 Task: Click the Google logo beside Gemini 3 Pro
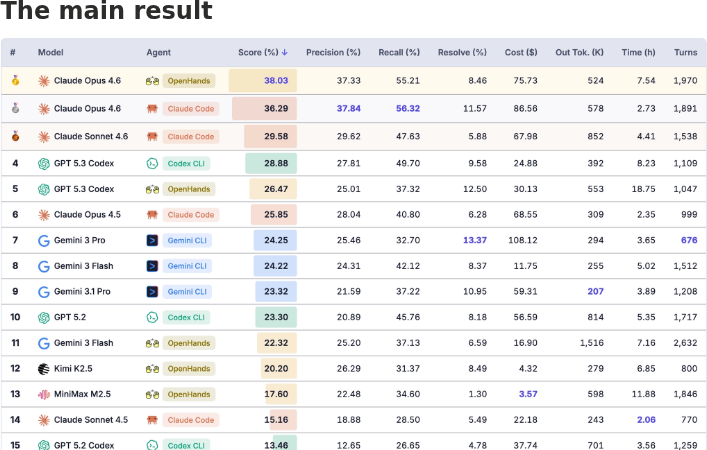(x=44, y=240)
